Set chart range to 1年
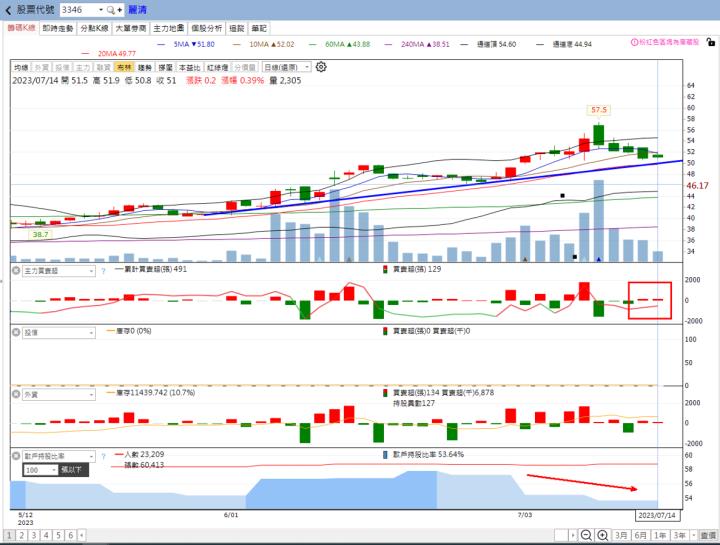The height and width of the screenshot is (545, 720). coord(660,535)
